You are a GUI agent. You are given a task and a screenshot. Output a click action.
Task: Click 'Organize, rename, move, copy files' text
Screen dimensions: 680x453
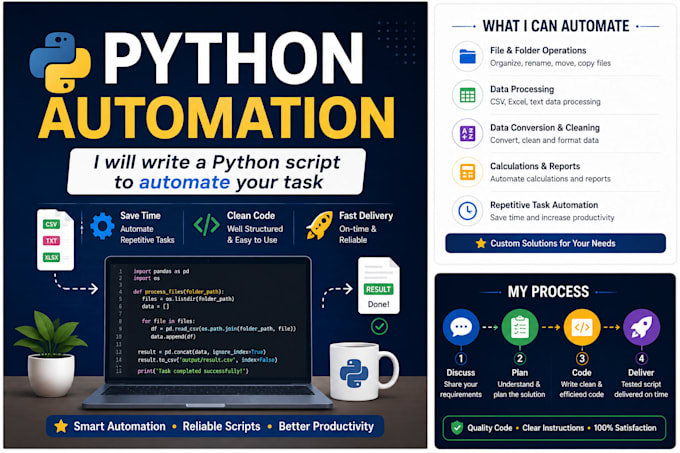point(550,63)
